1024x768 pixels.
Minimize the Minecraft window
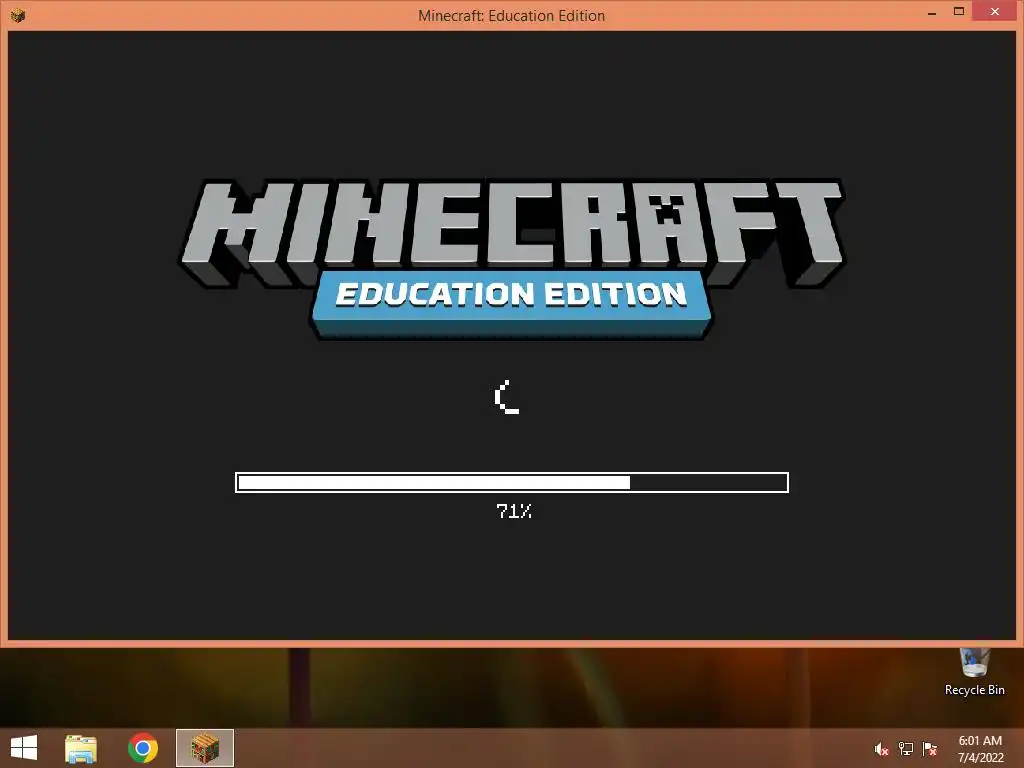tap(932, 12)
